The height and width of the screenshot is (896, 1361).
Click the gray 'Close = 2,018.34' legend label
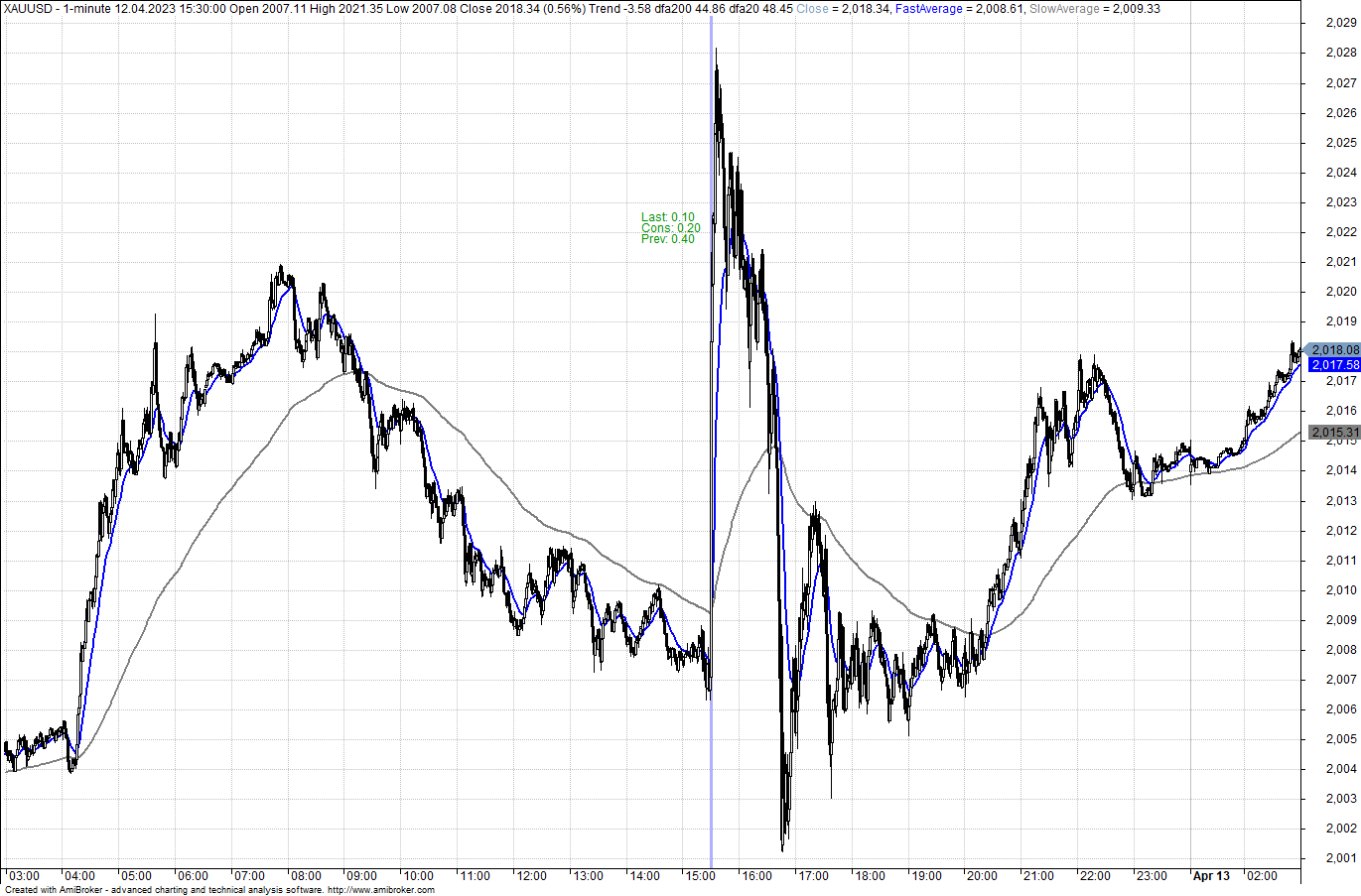coord(843,9)
